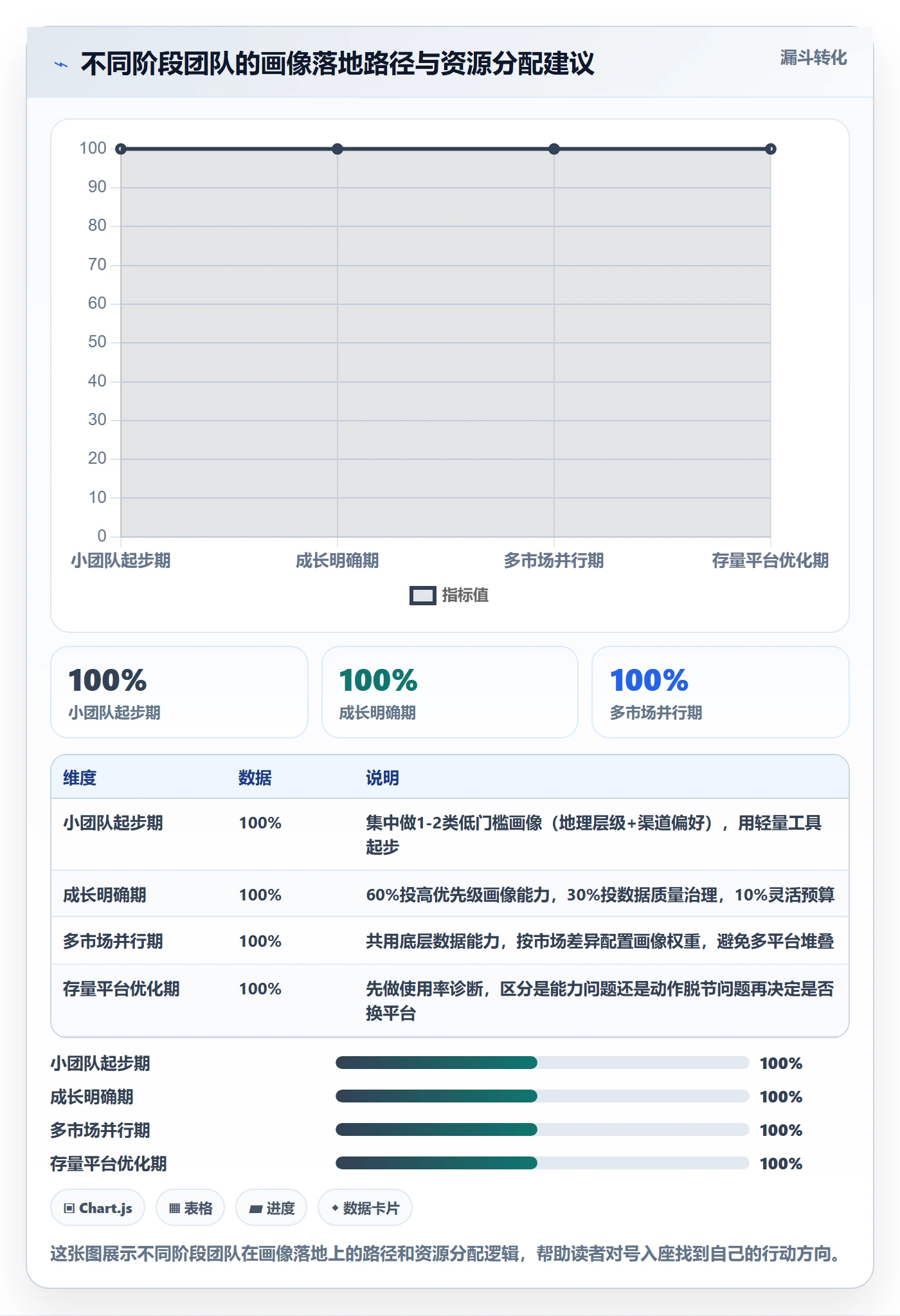
Task: Click the 表格 chip
Action: (190, 1208)
